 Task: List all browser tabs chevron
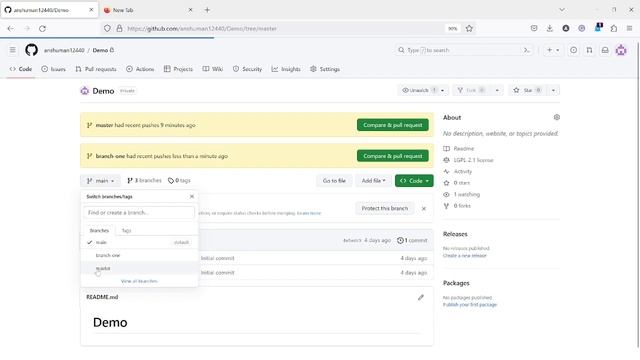click(x=562, y=10)
